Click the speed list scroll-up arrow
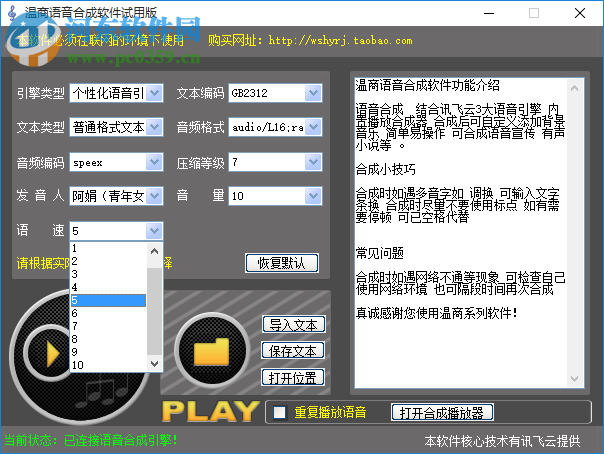The image size is (604, 454). tap(154, 251)
